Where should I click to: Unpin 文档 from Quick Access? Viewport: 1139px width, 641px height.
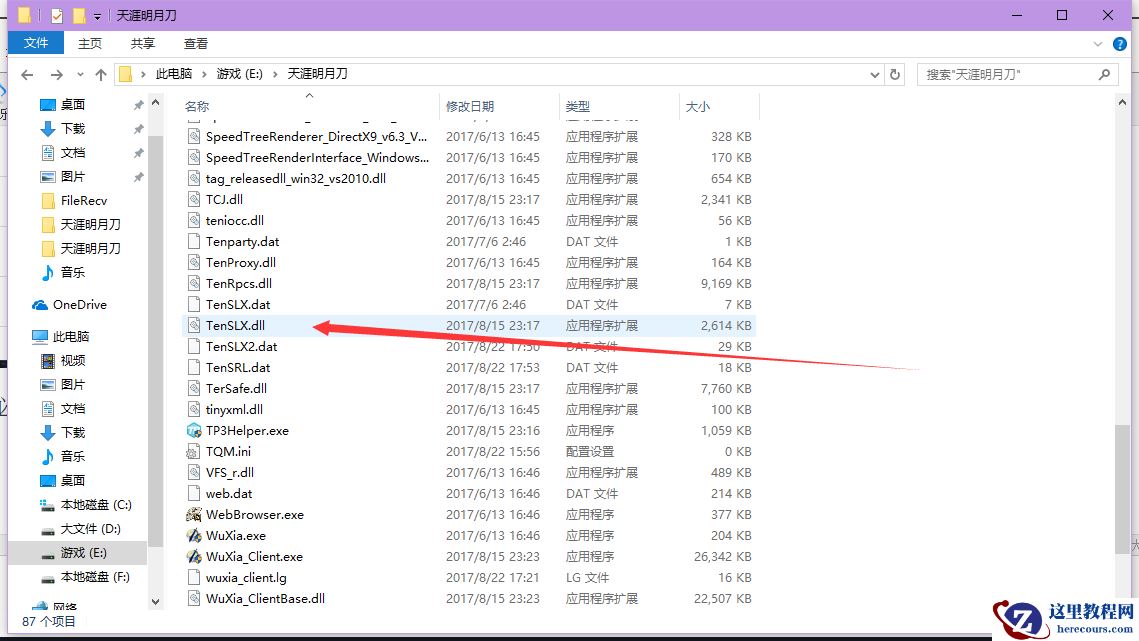tap(141, 152)
